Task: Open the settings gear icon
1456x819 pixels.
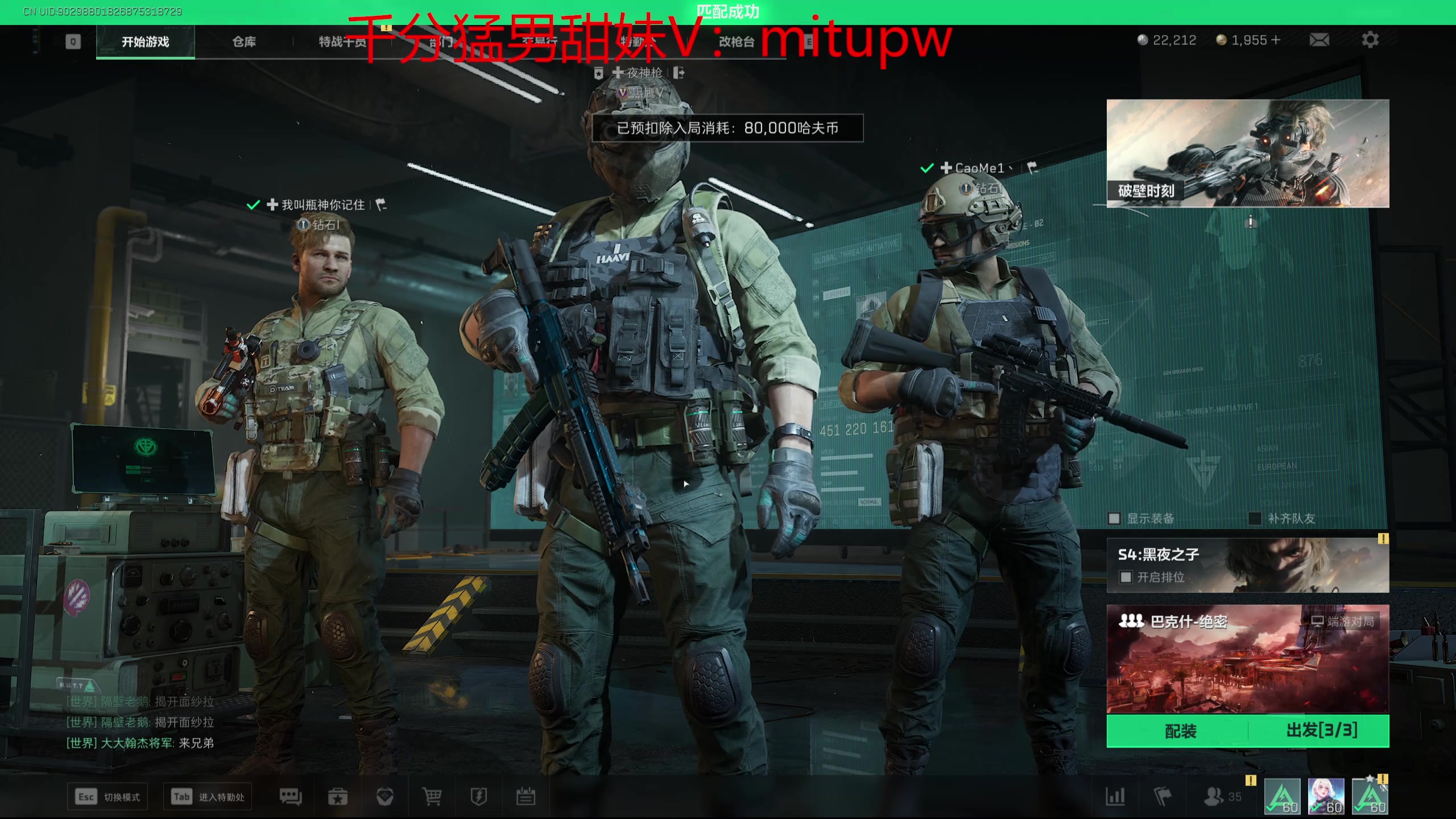Action: tap(1370, 40)
